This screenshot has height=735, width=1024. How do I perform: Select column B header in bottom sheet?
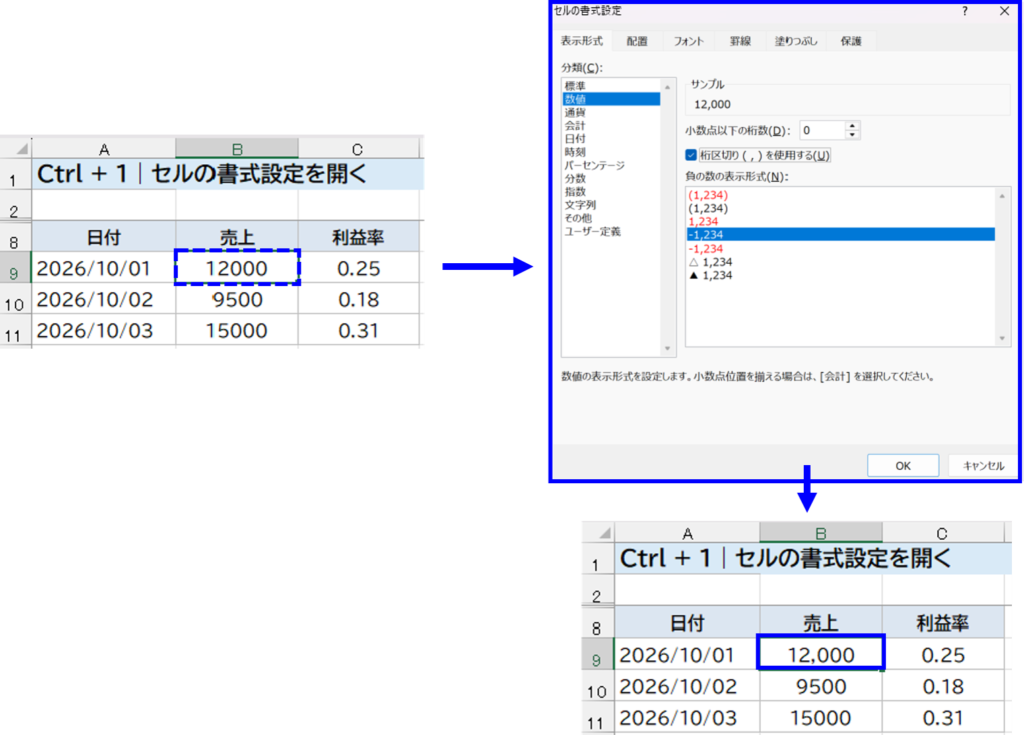(821, 532)
